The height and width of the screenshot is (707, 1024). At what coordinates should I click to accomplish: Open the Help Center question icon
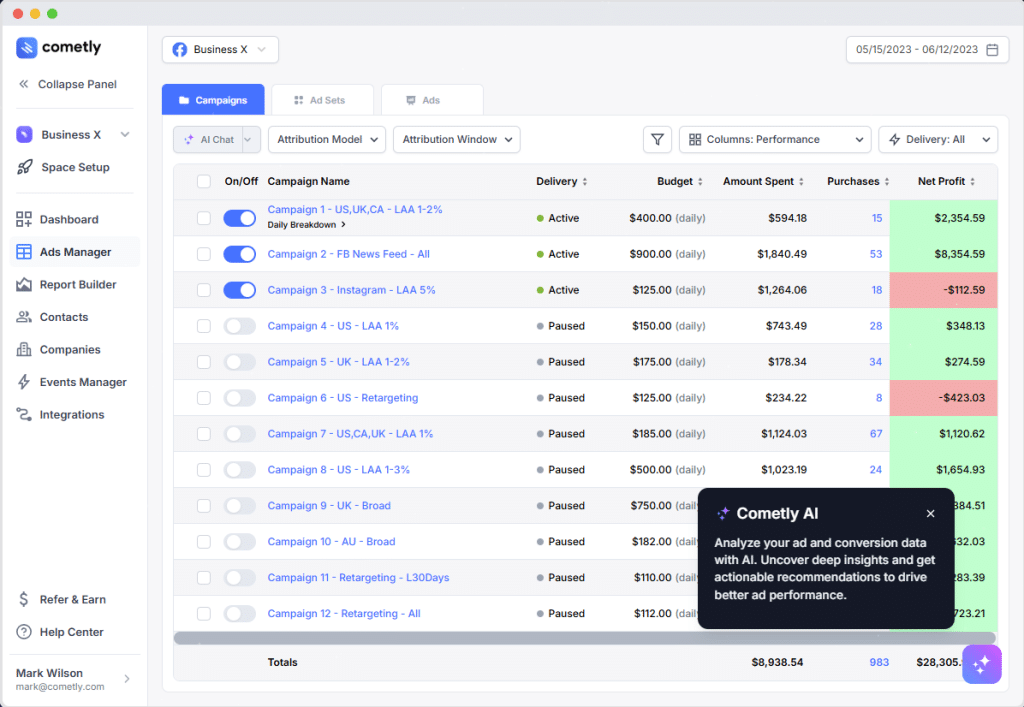point(24,632)
